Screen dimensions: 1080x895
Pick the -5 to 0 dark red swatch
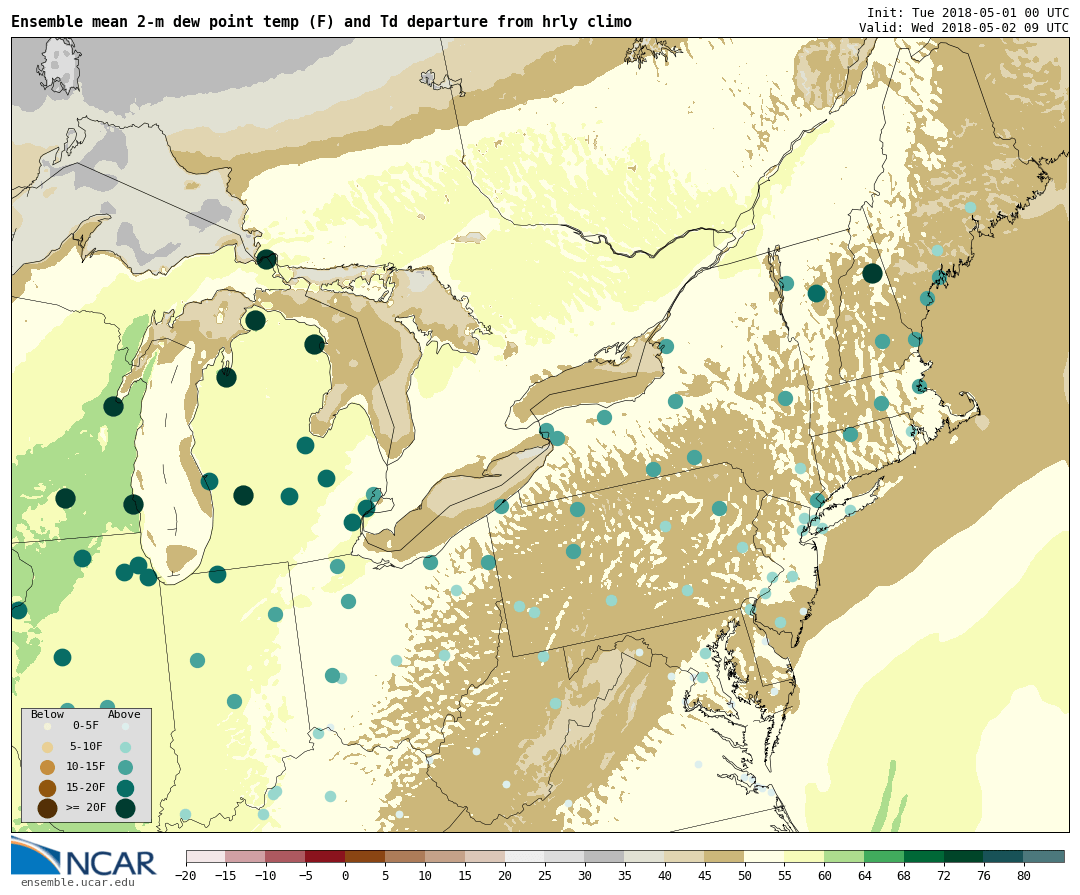[x=325, y=856]
